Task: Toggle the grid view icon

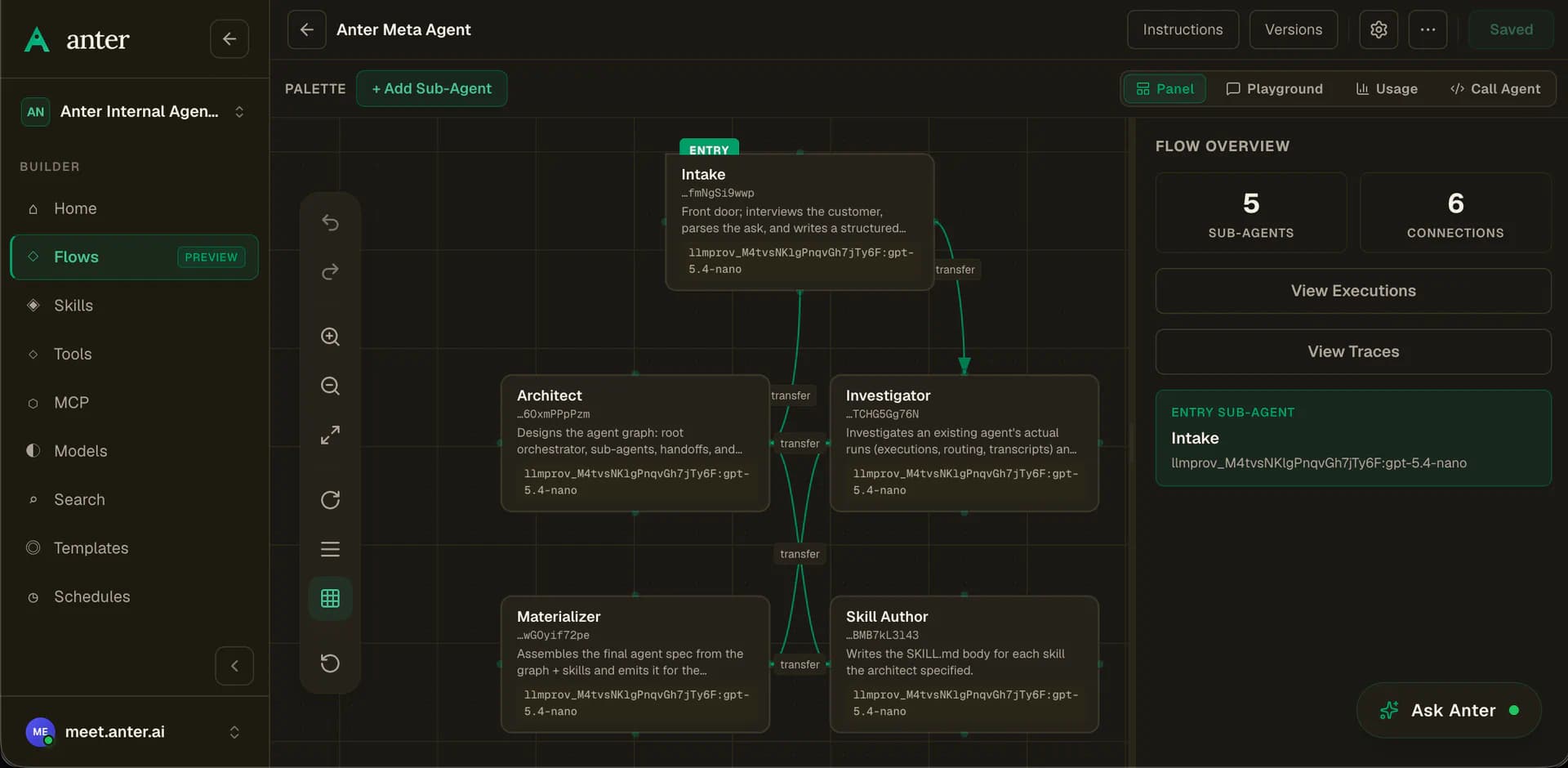Action: [330, 598]
